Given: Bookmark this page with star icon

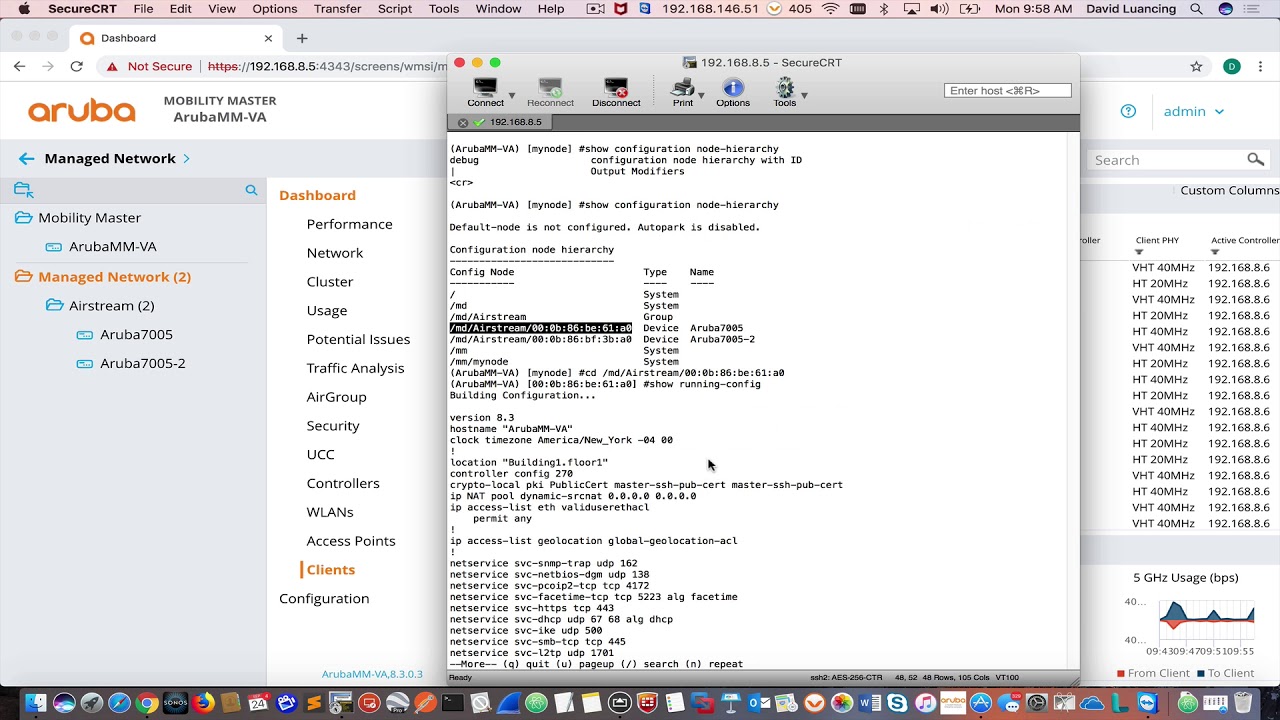Looking at the screenshot, I should [x=1196, y=66].
